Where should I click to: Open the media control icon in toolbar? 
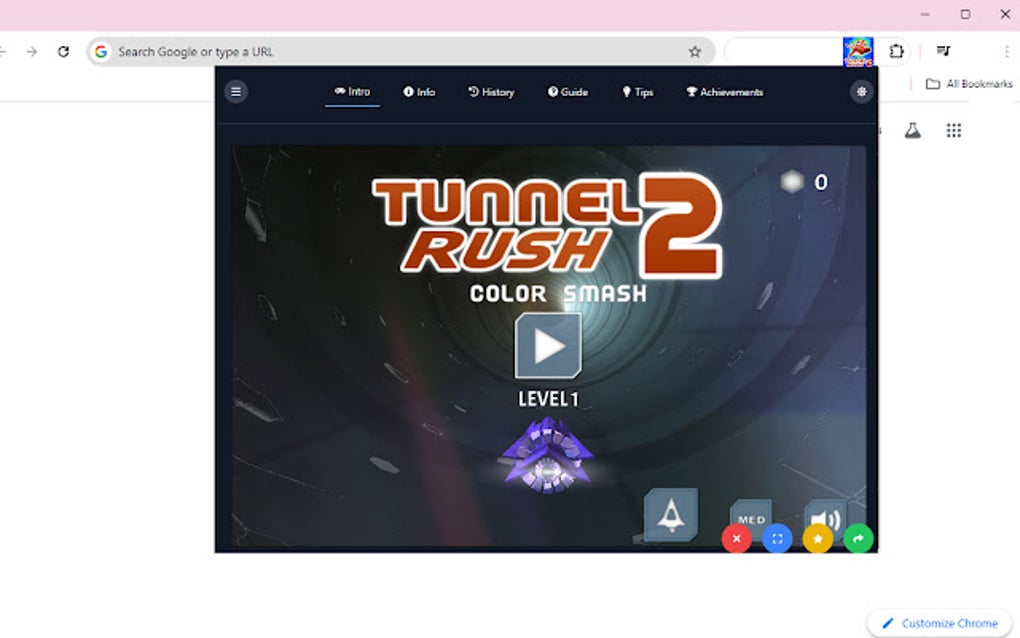click(x=943, y=51)
